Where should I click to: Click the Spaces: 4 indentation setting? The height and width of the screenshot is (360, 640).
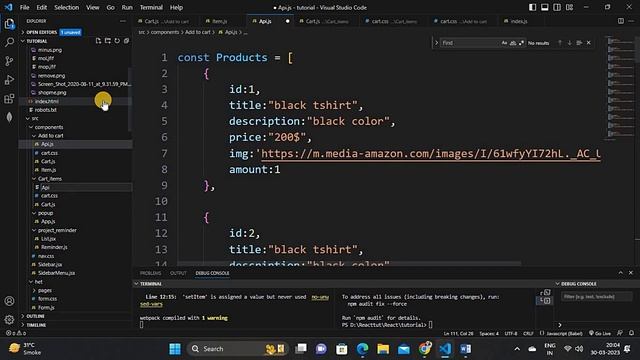[x=489, y=333]
